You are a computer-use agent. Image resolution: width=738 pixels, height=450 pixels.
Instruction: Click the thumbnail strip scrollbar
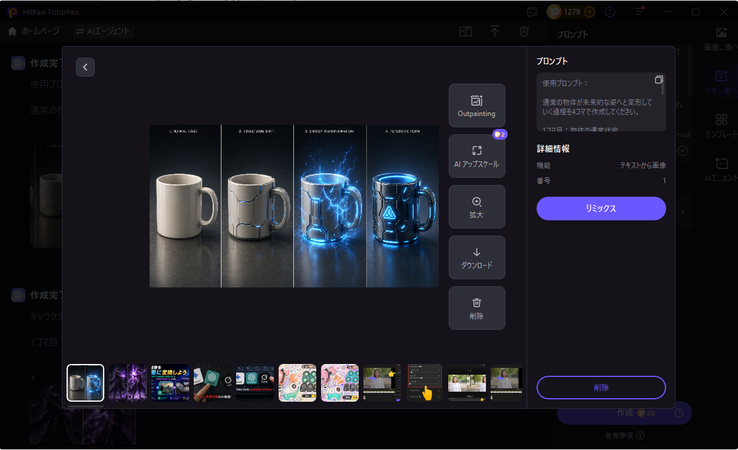85,406
